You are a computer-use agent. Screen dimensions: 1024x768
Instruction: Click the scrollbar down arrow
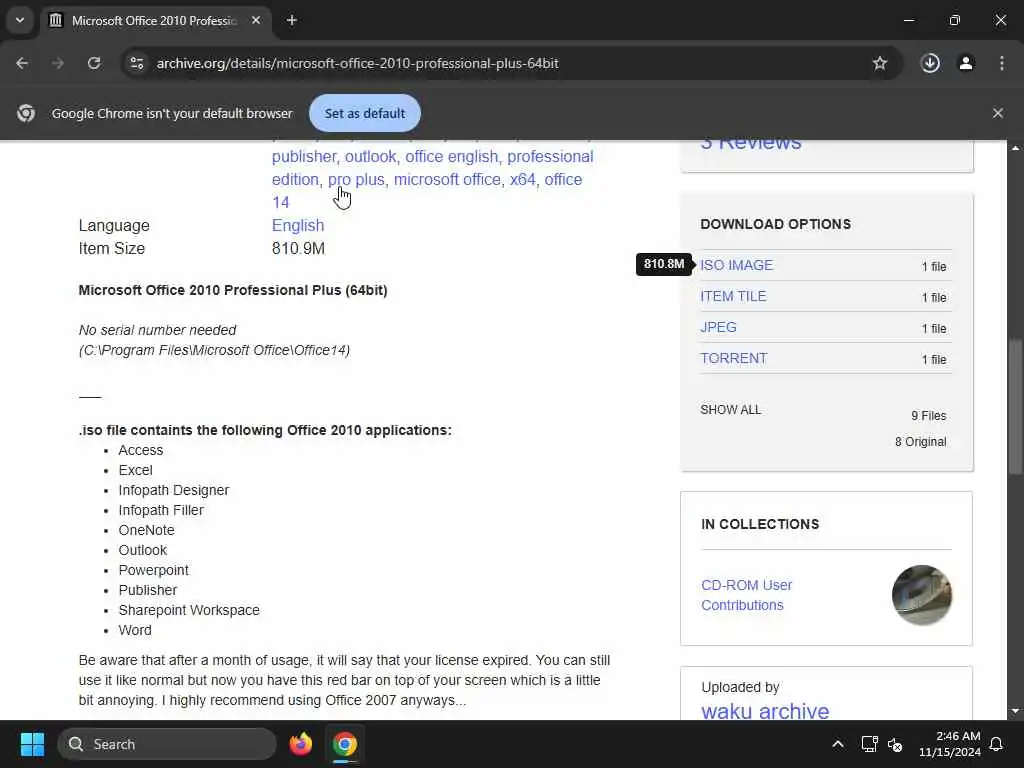coord(1015,711)
